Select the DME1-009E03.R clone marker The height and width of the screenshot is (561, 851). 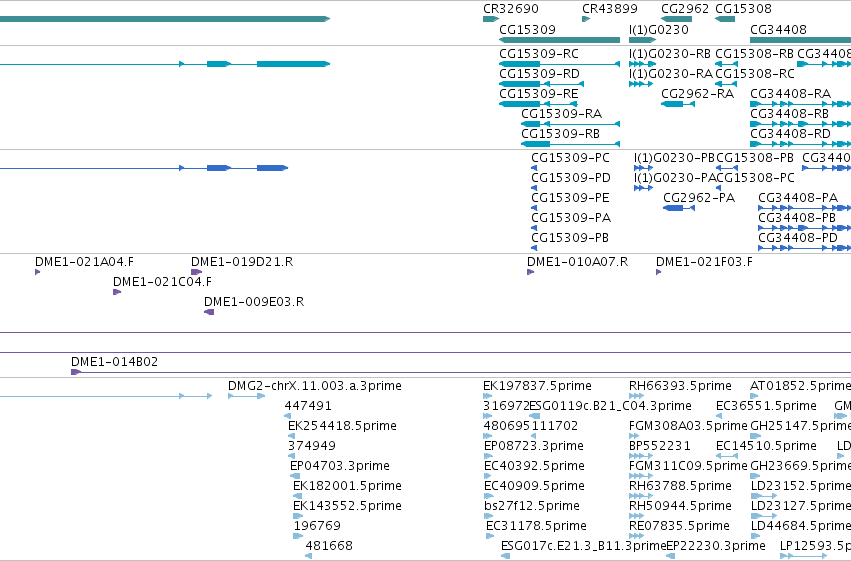209,312
